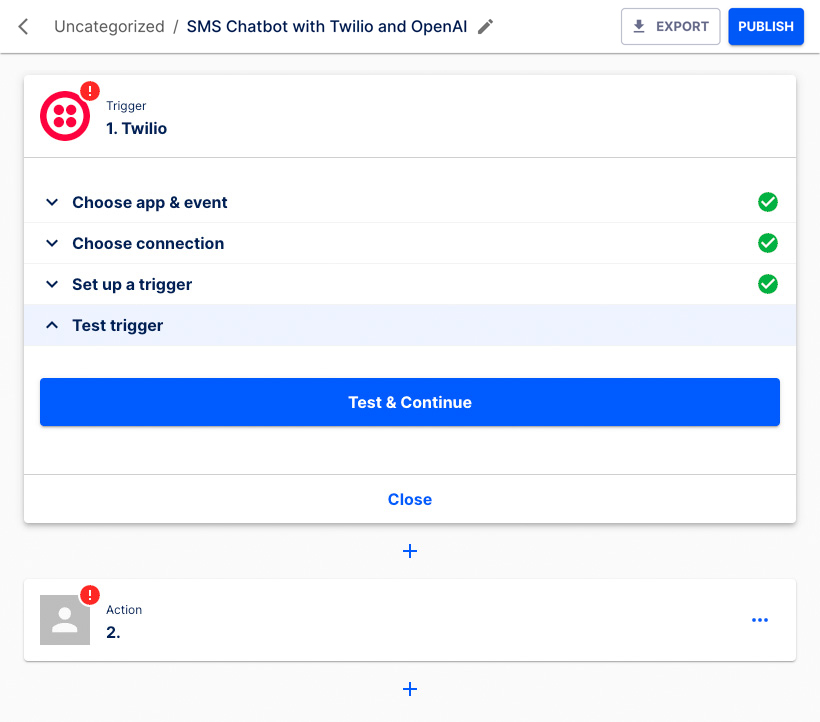Click the green checkmark beside Choose app & event
820x722 pixels.
(768, 202)
